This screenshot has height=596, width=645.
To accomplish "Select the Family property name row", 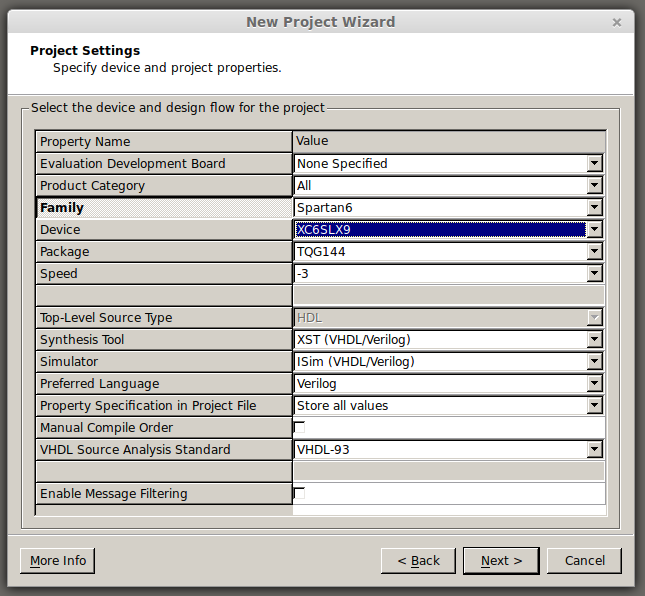I will click(164, 208).
